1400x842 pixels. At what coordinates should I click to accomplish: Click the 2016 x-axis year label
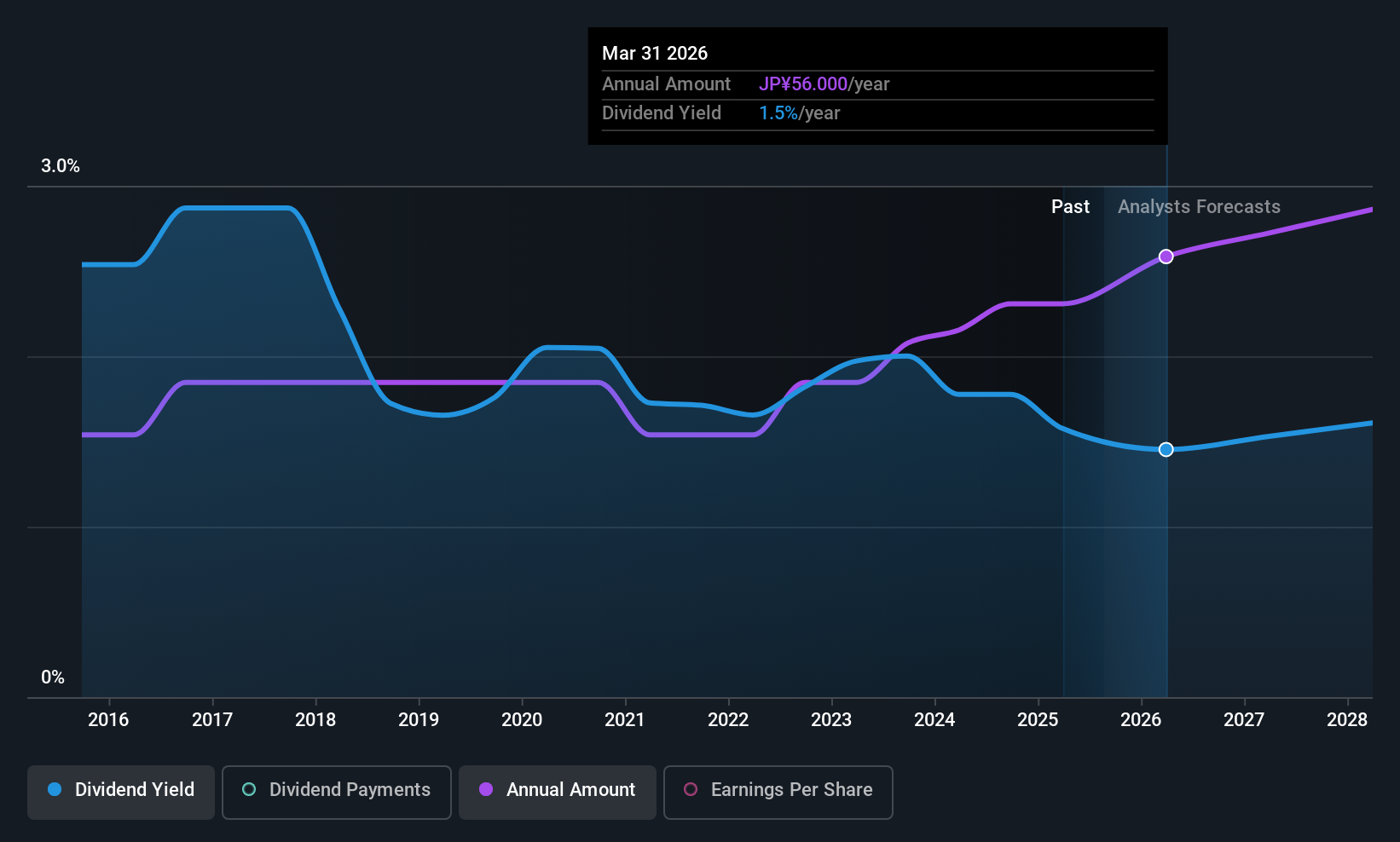[108, 719]
